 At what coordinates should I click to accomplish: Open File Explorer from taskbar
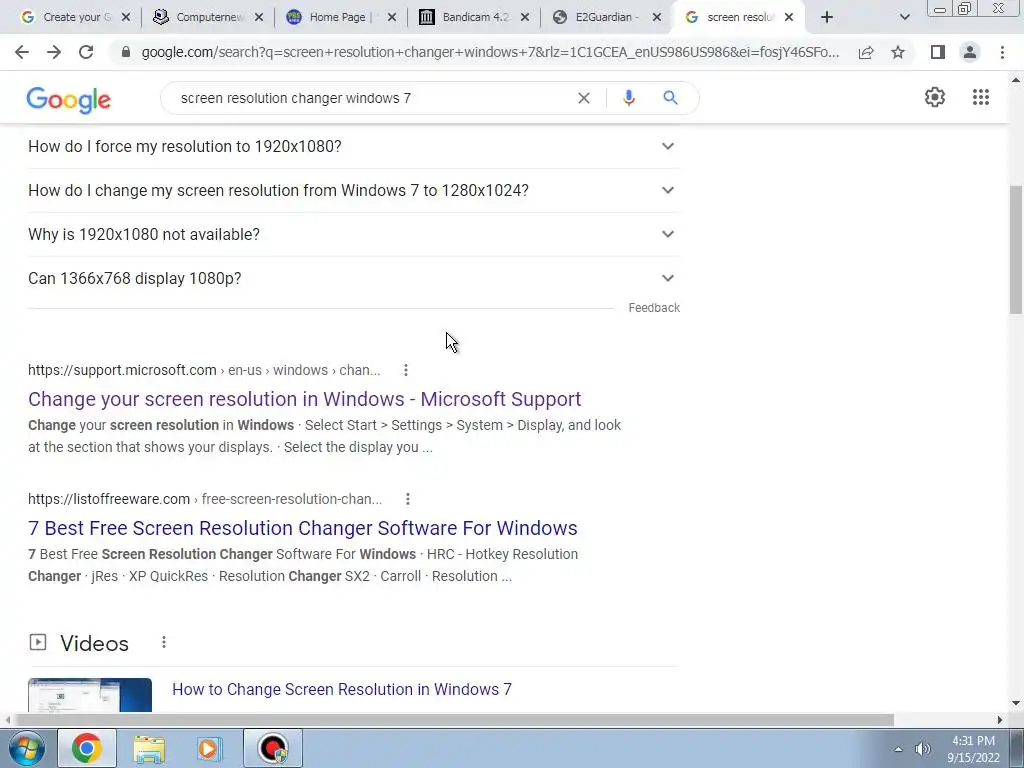(149, 748)
